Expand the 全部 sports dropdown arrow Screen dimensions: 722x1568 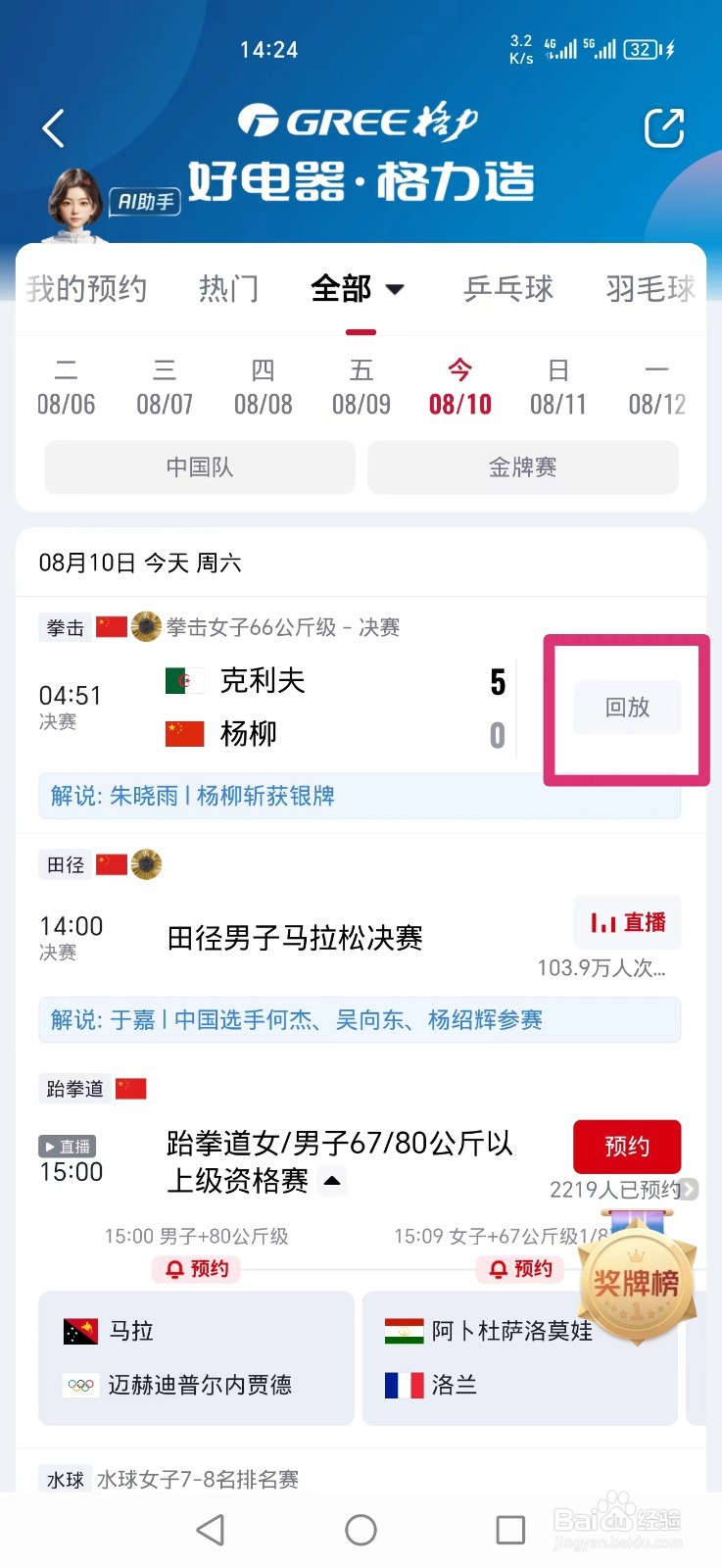pos(395,289)
